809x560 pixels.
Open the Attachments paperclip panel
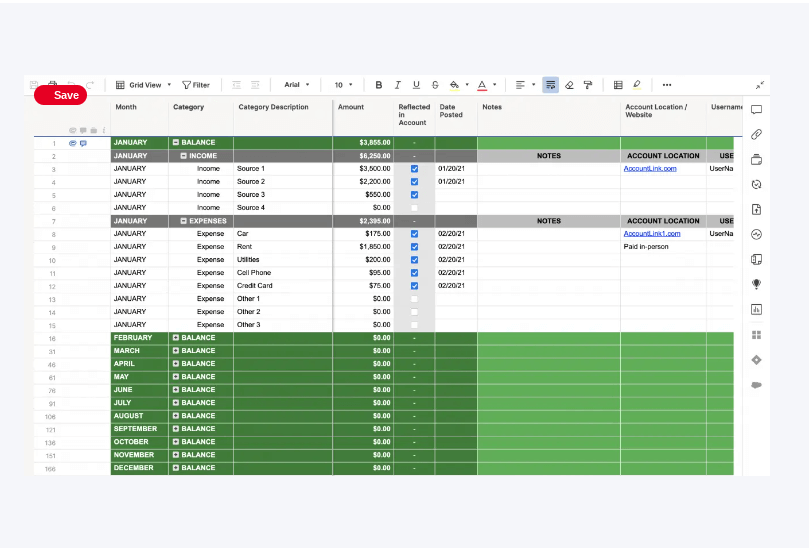756,135
